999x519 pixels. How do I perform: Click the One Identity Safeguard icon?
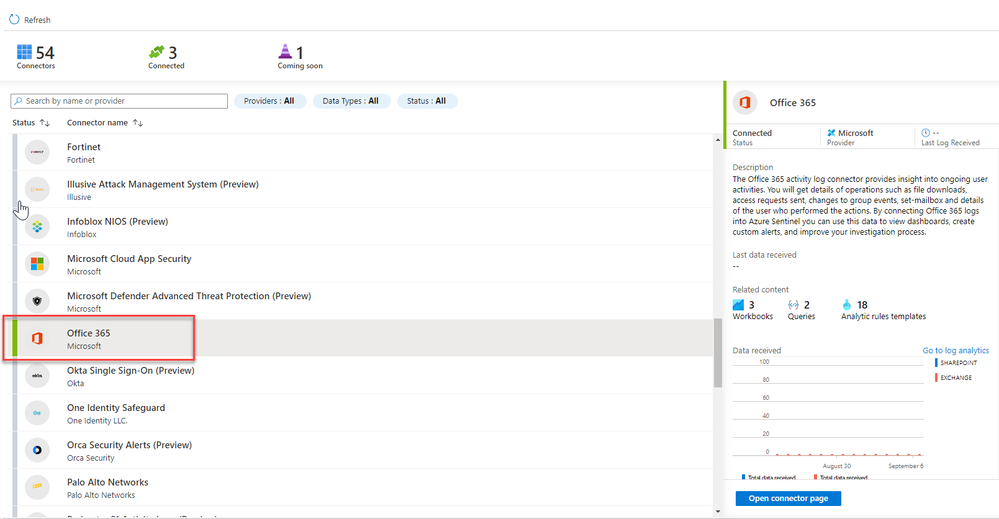coord(37,413)
